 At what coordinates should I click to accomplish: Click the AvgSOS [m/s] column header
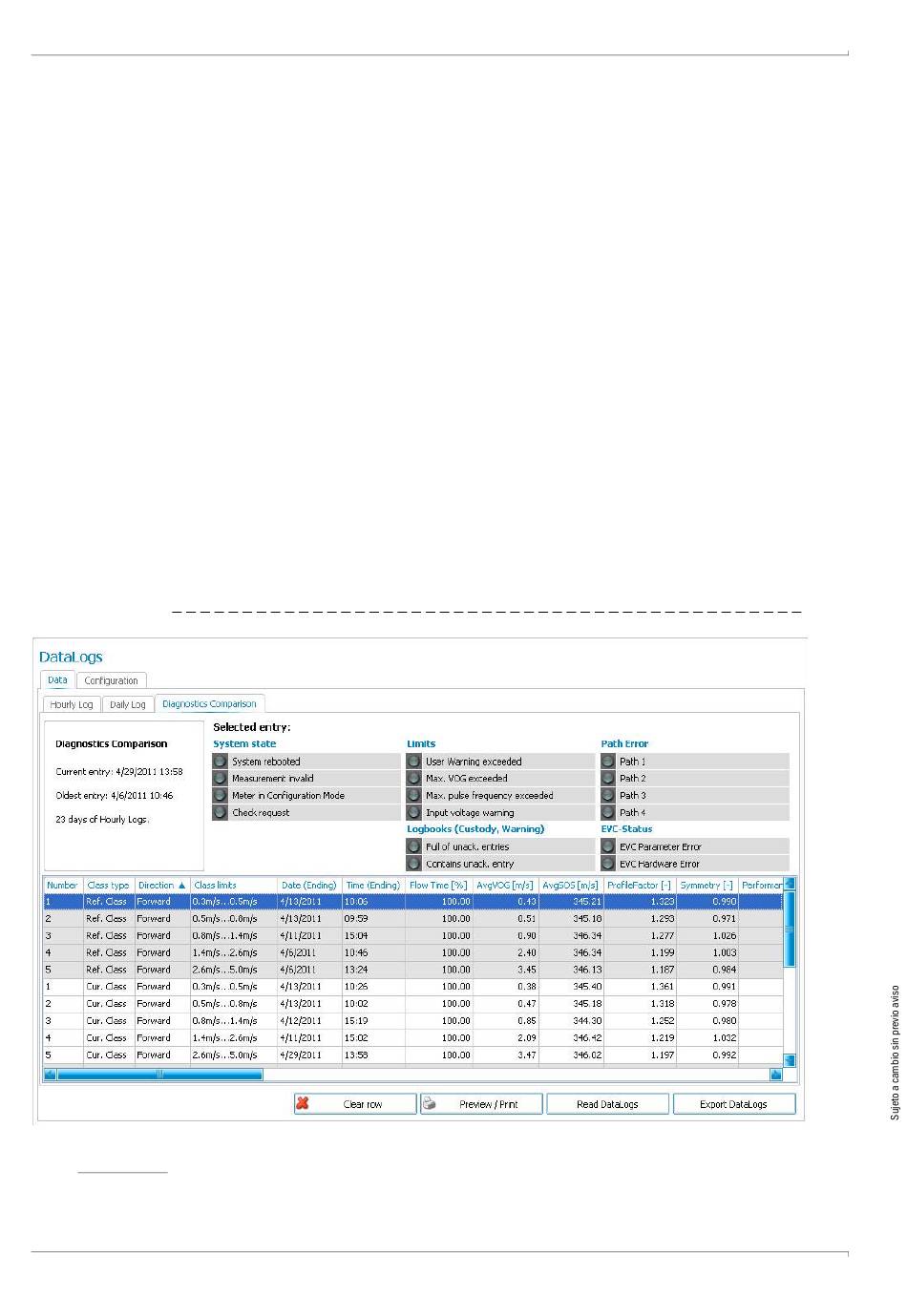point(571,886)
